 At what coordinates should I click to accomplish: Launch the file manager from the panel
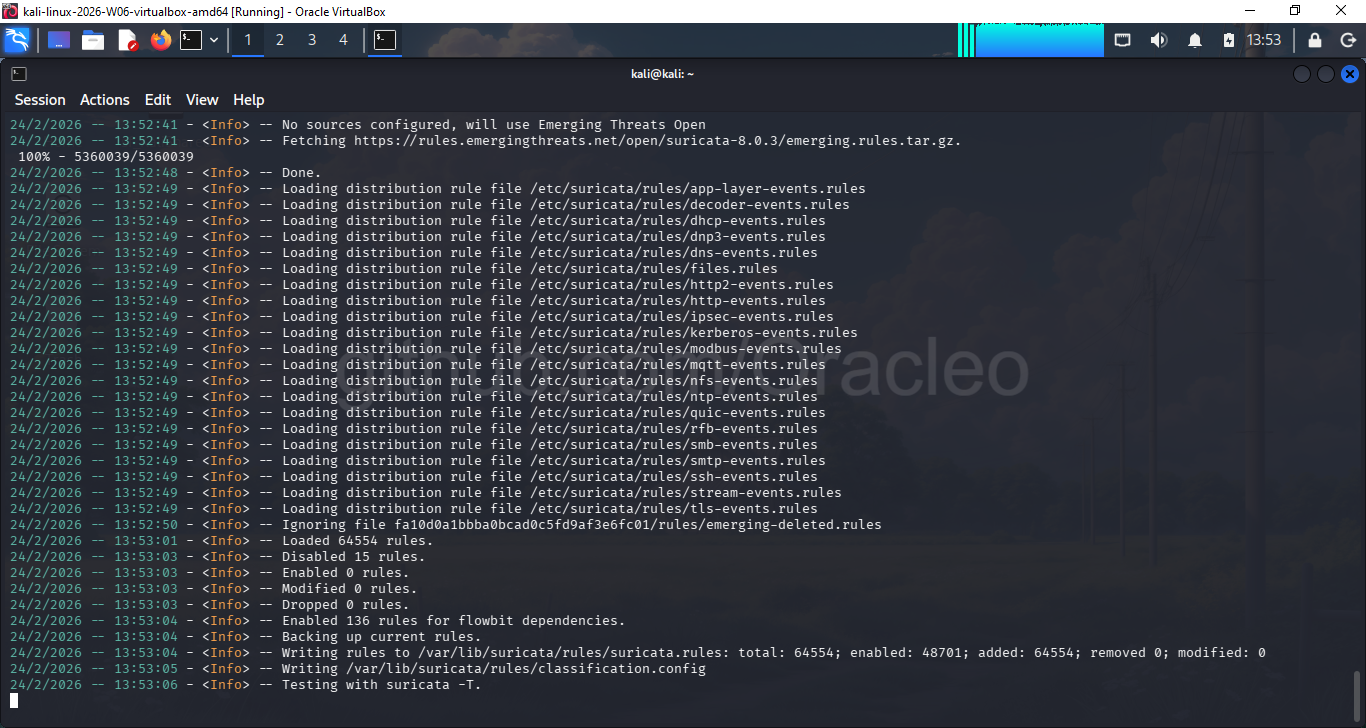(93, 40)
